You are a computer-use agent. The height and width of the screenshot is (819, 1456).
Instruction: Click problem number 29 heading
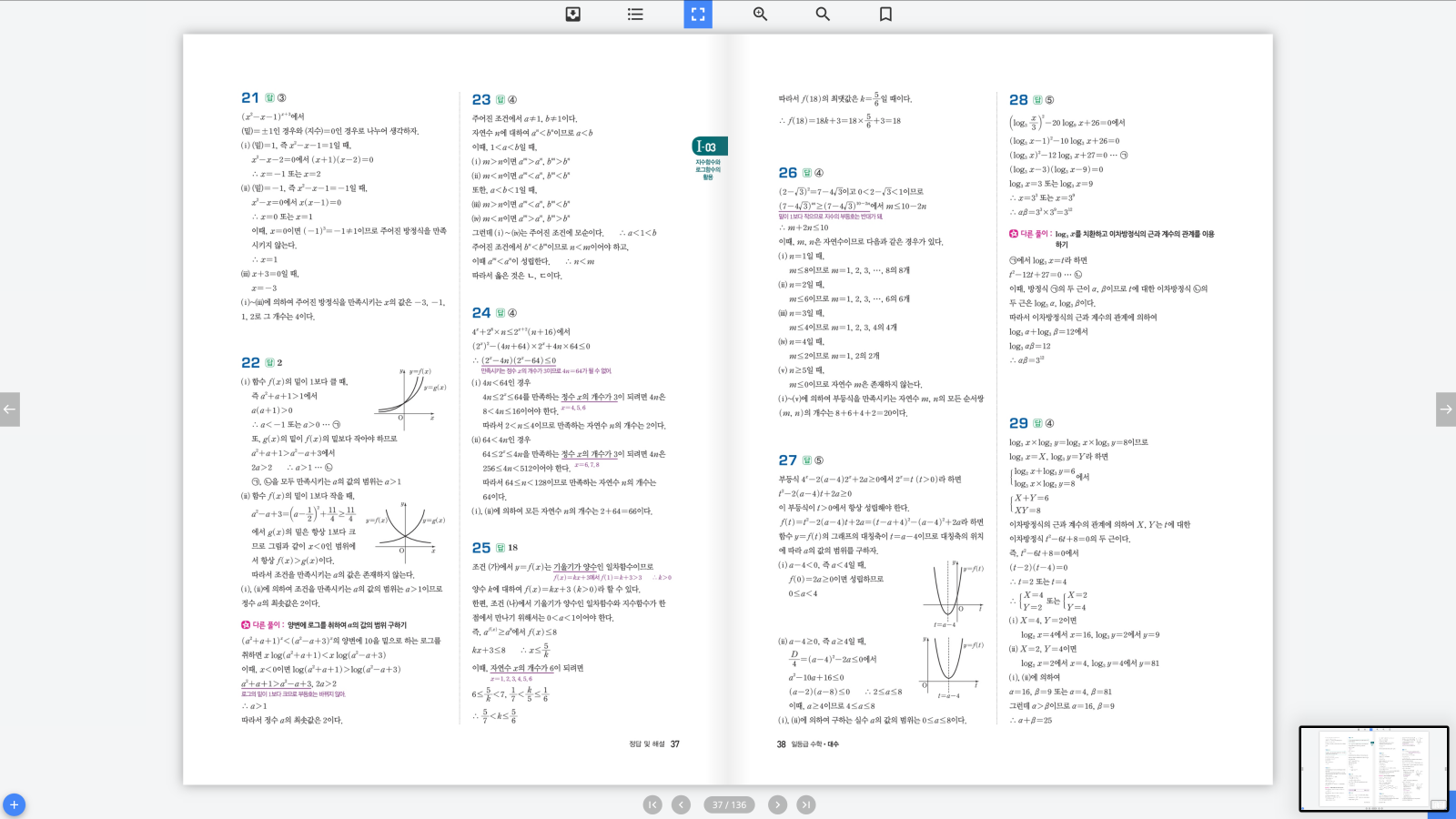coord(1018,423)
